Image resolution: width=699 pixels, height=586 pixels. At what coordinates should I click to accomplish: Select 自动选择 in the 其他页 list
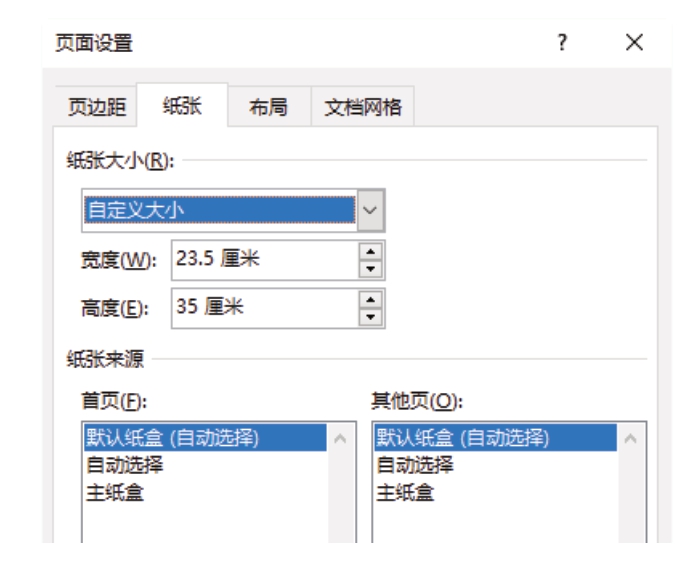[415, 465]
